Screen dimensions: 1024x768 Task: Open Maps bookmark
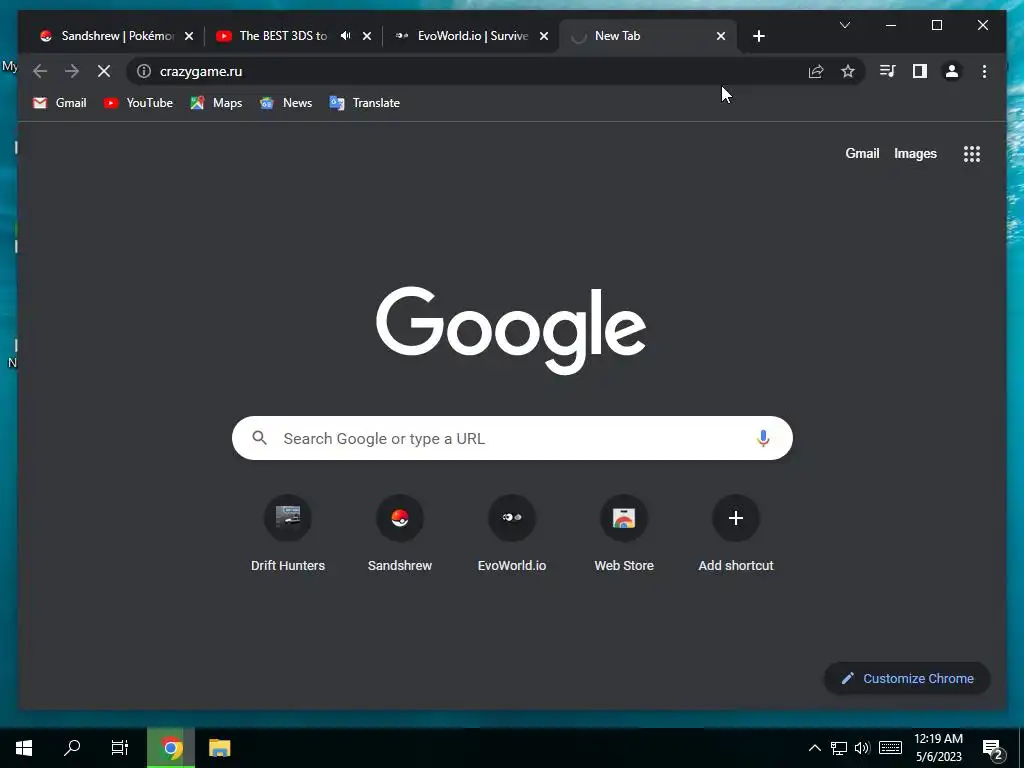click(x=216, y=103)
